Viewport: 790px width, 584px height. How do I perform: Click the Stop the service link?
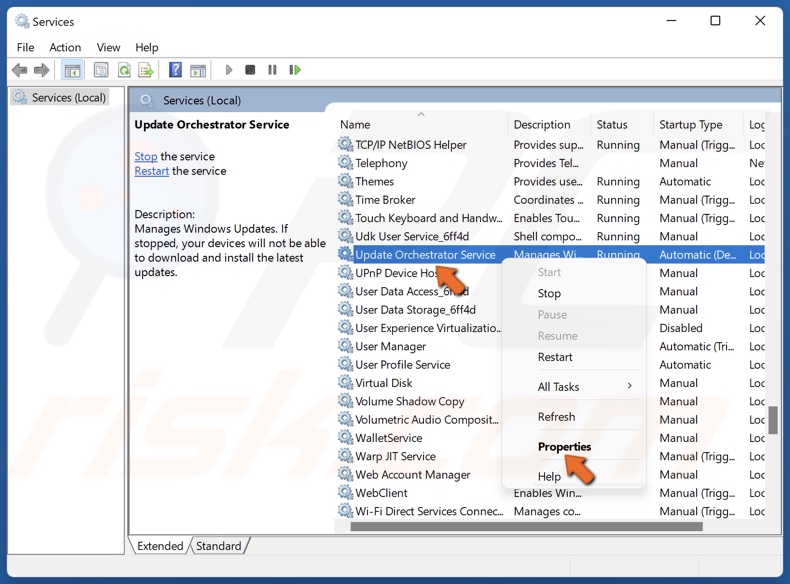(146, 156)
